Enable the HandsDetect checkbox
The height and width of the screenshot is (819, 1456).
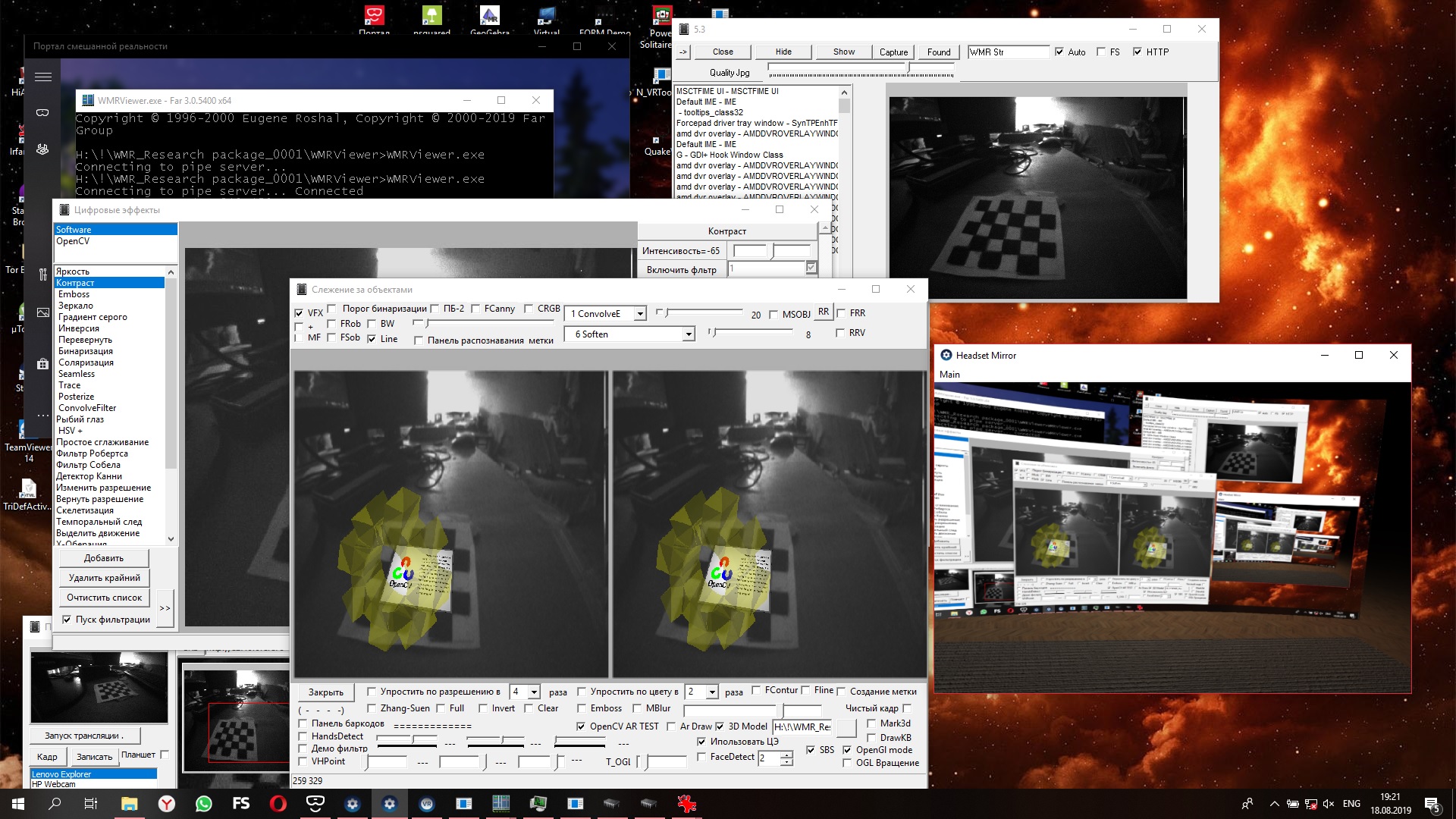click(303, 736)
